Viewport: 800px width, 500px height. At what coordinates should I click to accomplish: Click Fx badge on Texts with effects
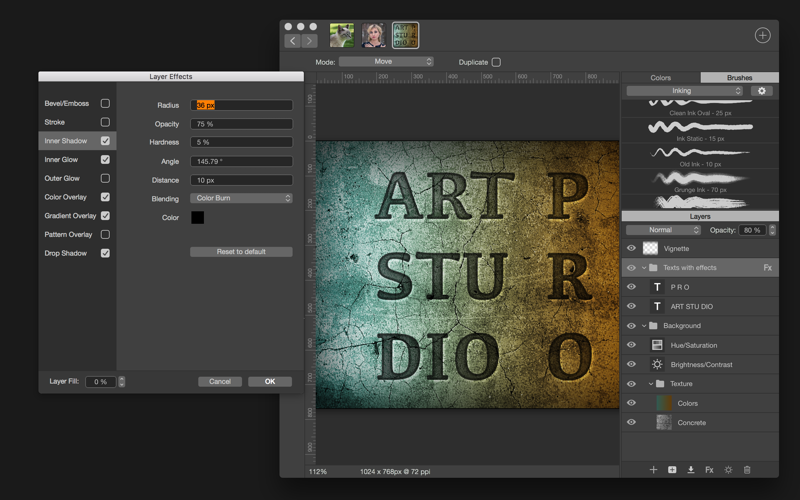point(767,268)
